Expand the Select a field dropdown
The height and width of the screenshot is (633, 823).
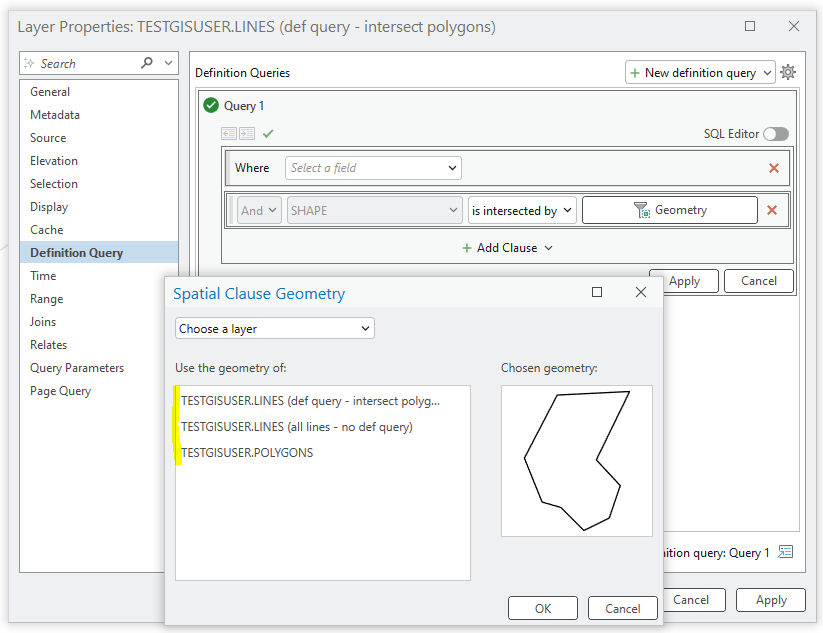pyautogui.click(x=372, y=167)
